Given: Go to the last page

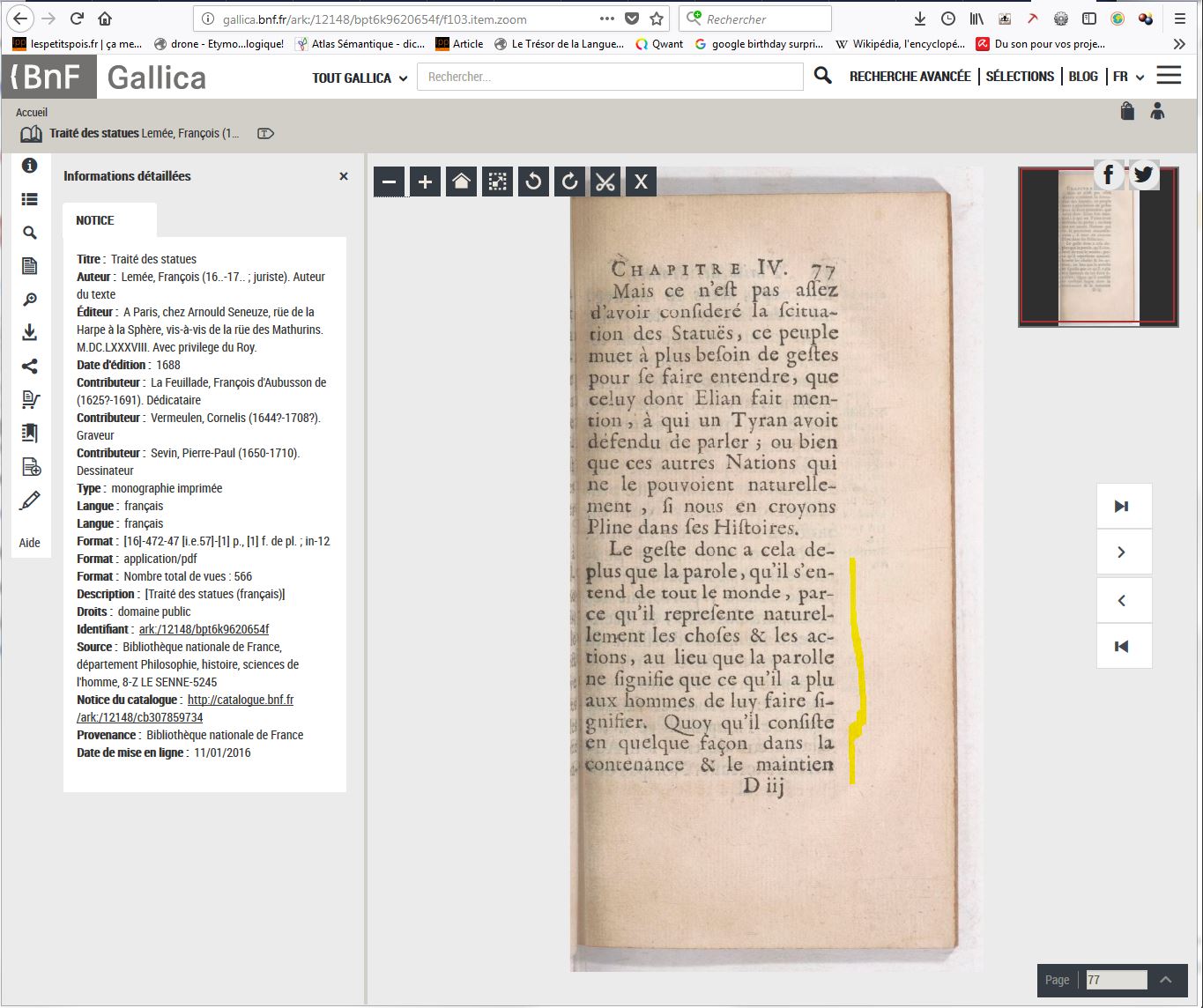Looking at the screenshot, I should point(1121,507).
